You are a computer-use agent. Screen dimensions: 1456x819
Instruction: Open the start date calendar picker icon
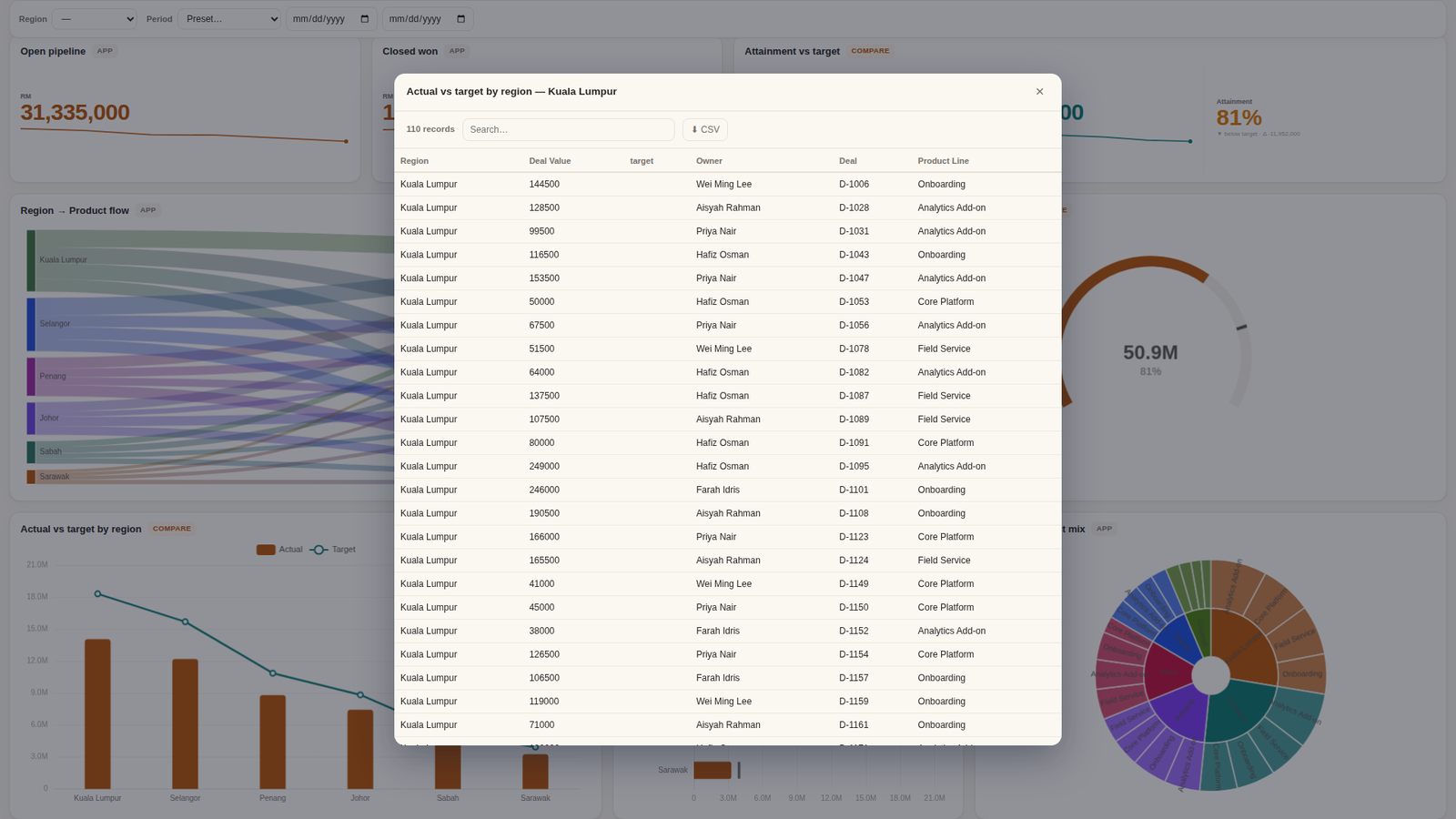tap(365, 19)
